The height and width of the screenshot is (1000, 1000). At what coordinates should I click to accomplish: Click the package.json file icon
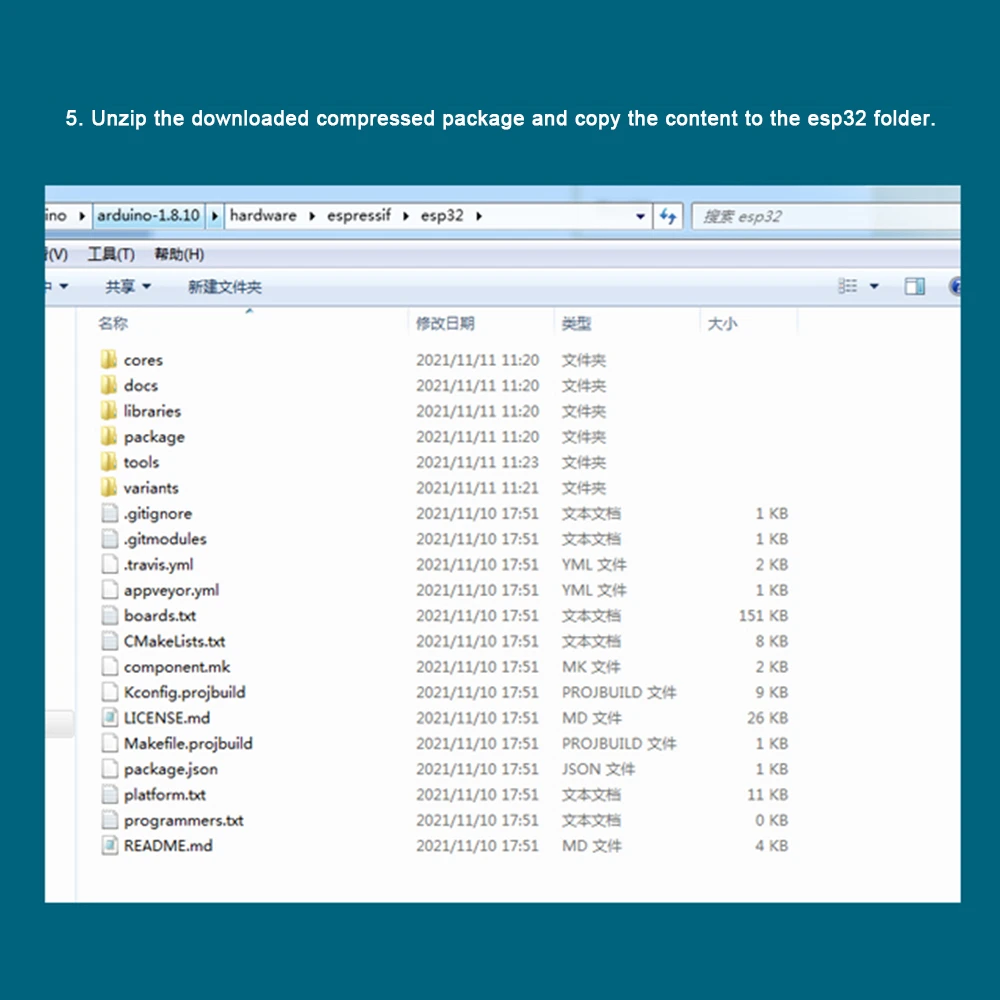[x=110, y=768]
